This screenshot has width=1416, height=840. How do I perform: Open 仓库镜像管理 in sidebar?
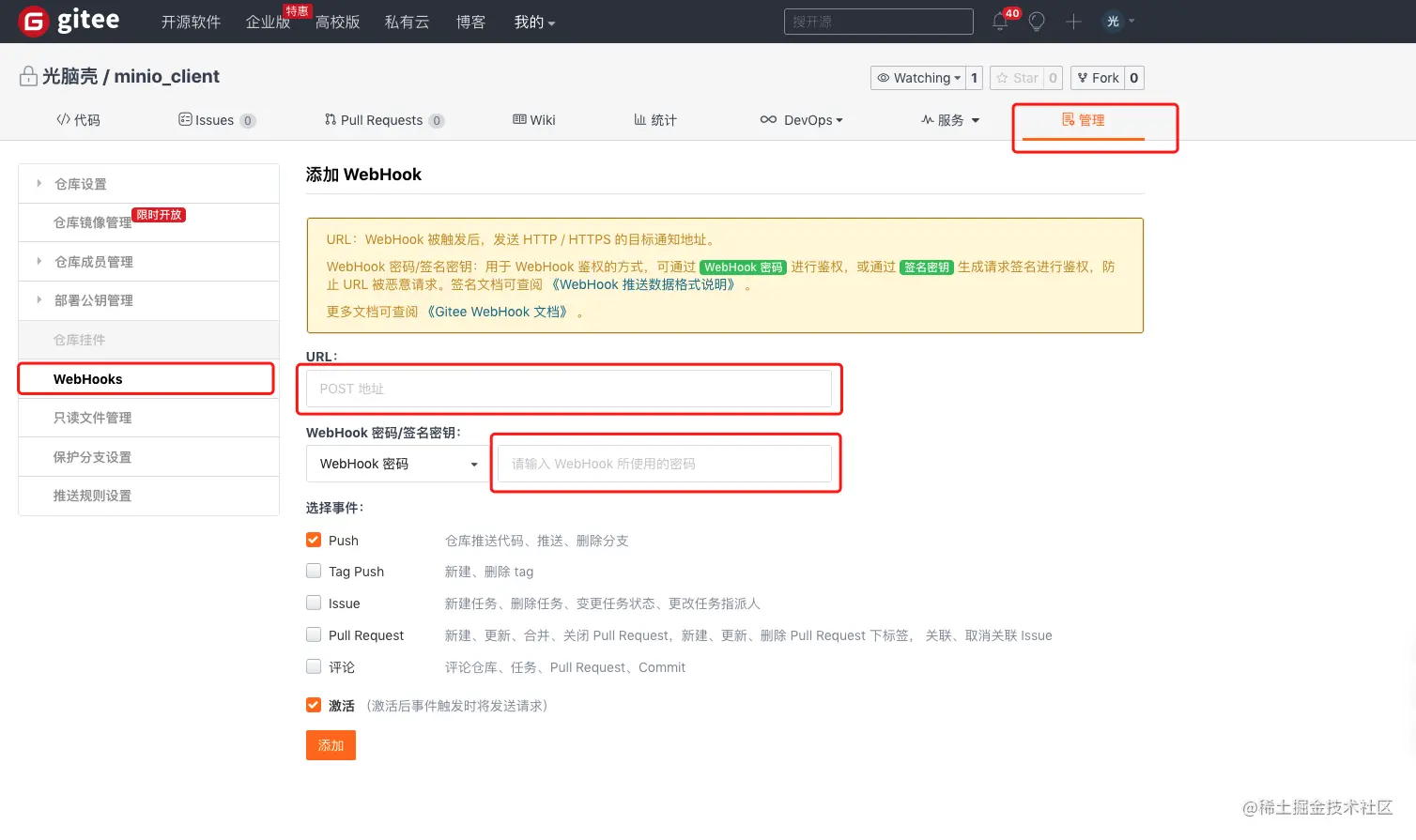tap(149, 222)
